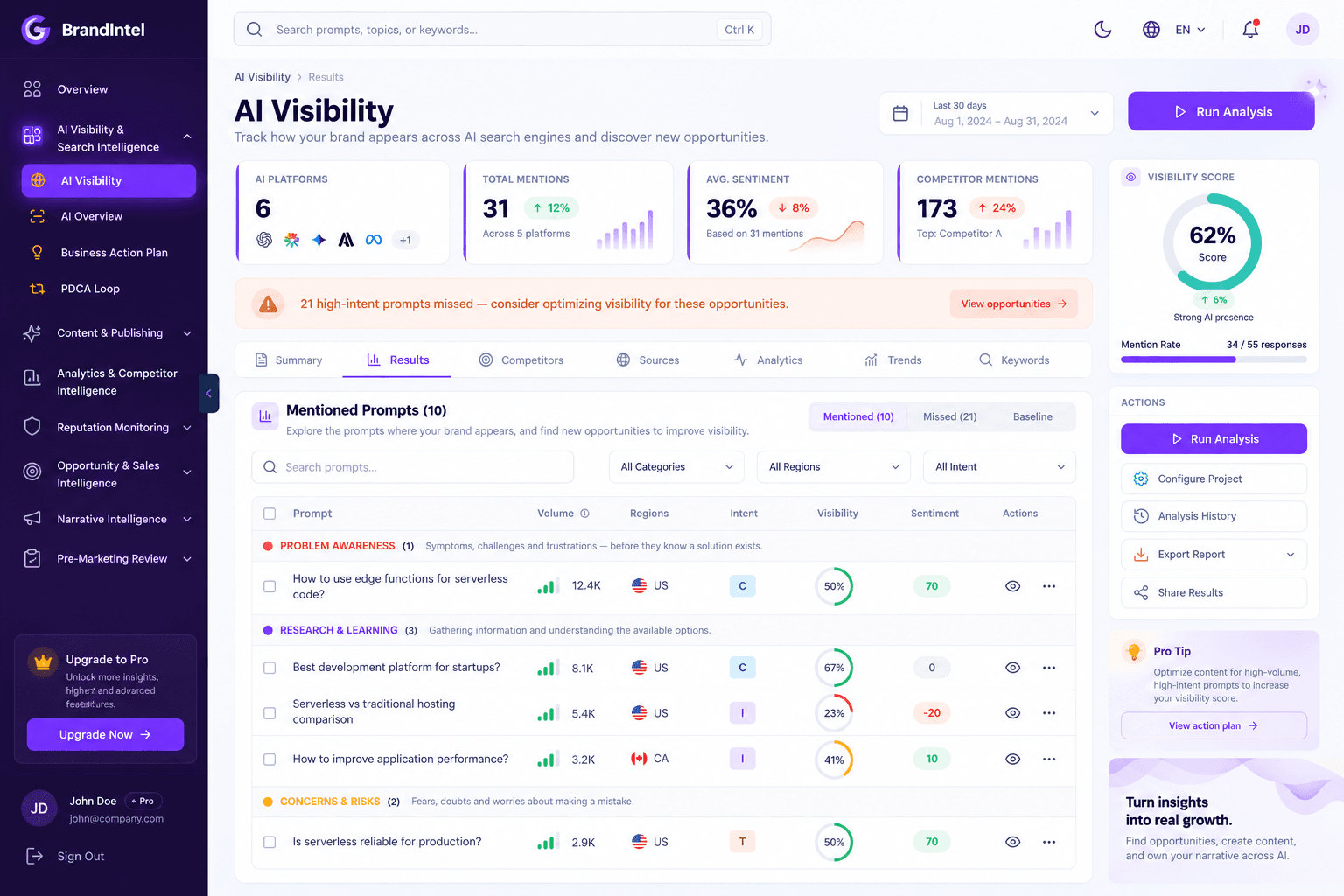Open Configure Project action
The width and height of the screenshot is (1344, 896).
pyautogui.click(x=1214, y=479)
